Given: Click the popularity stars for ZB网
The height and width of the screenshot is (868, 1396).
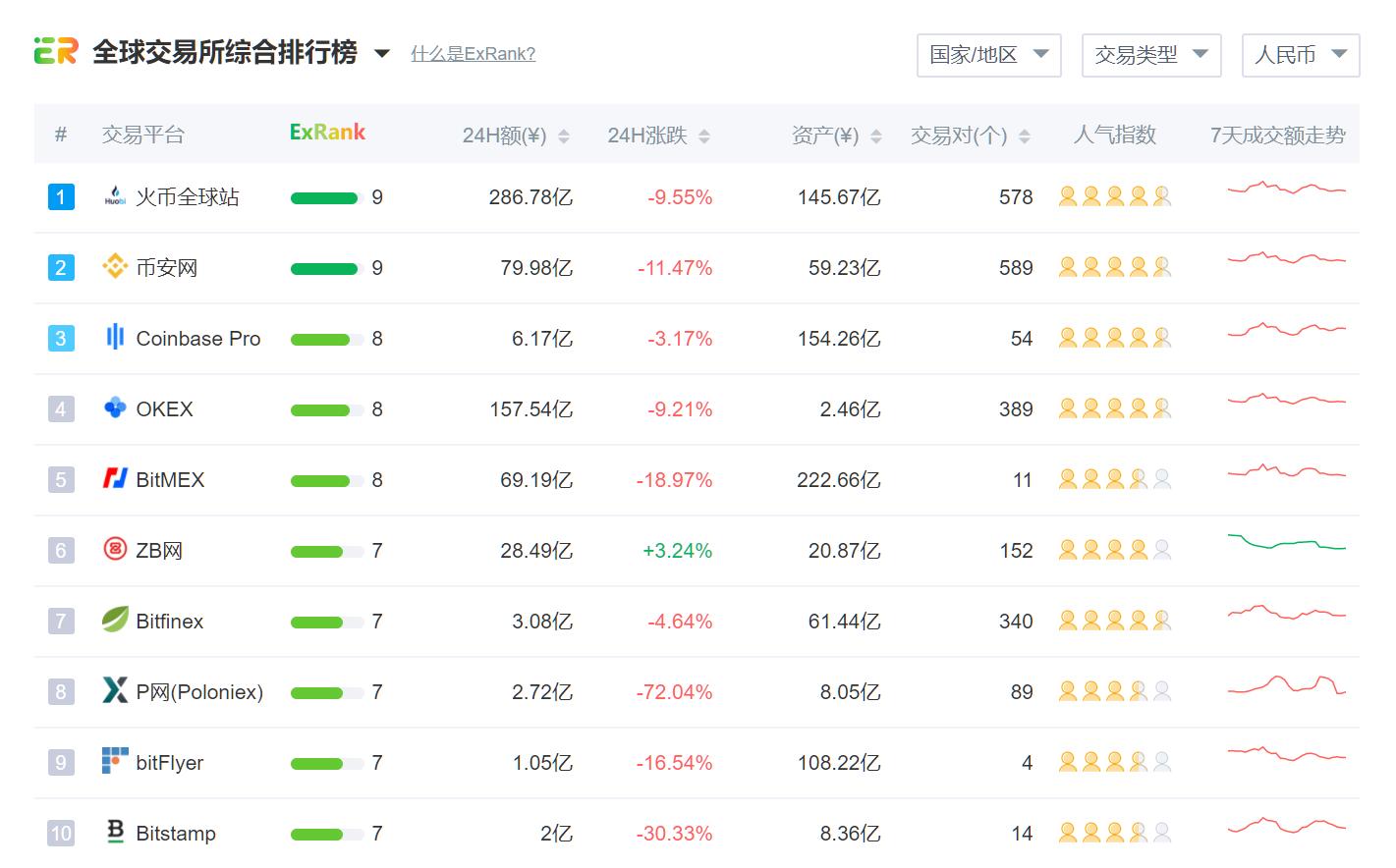Looking at the screenshot, I should pos(1115,550).
